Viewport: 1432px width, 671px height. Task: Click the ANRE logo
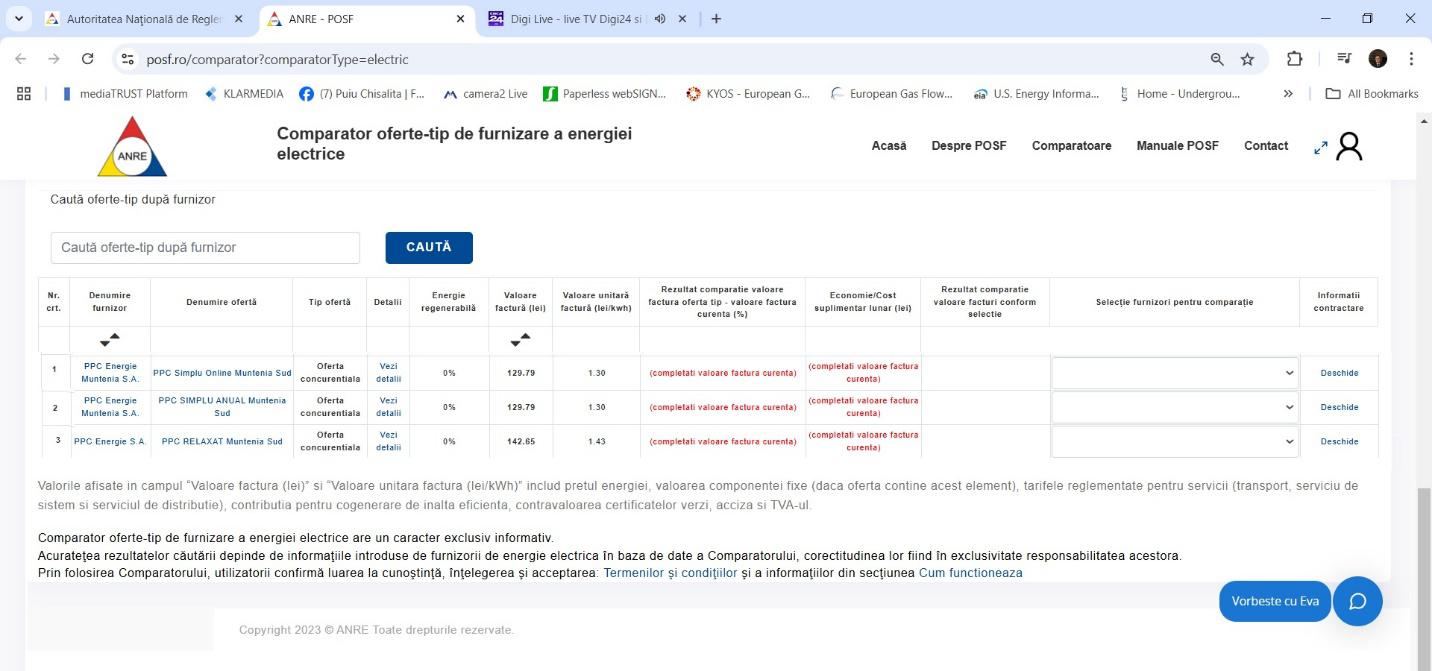(132, 147)
